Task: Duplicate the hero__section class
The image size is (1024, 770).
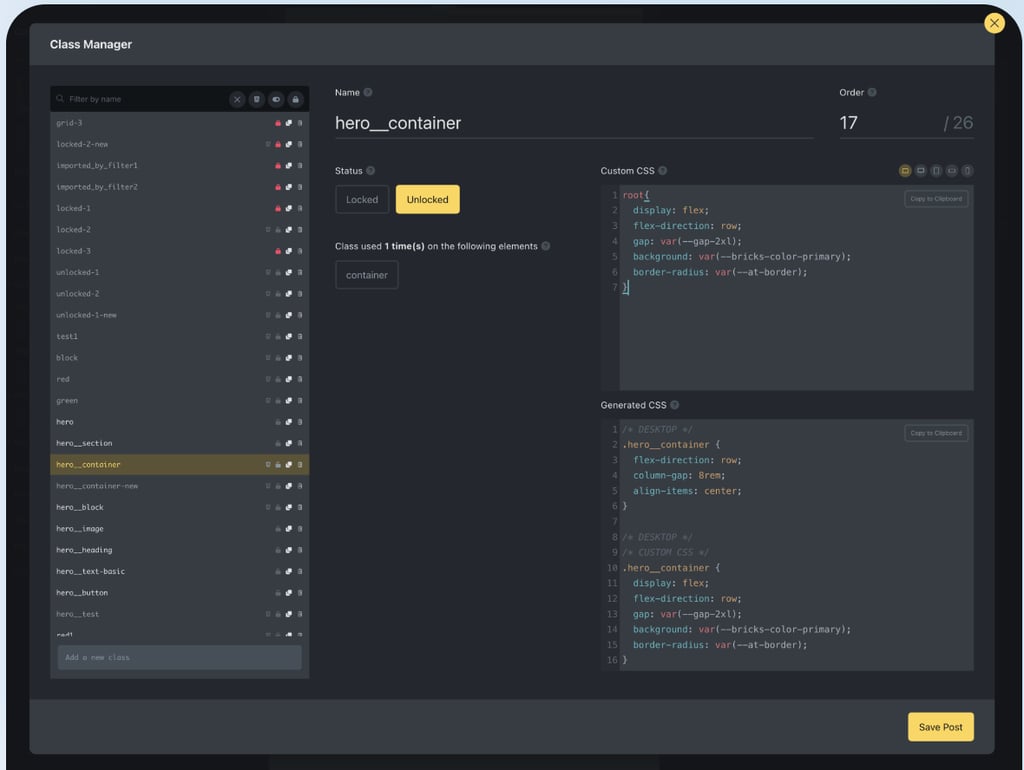Action: [x=289, y=443]
